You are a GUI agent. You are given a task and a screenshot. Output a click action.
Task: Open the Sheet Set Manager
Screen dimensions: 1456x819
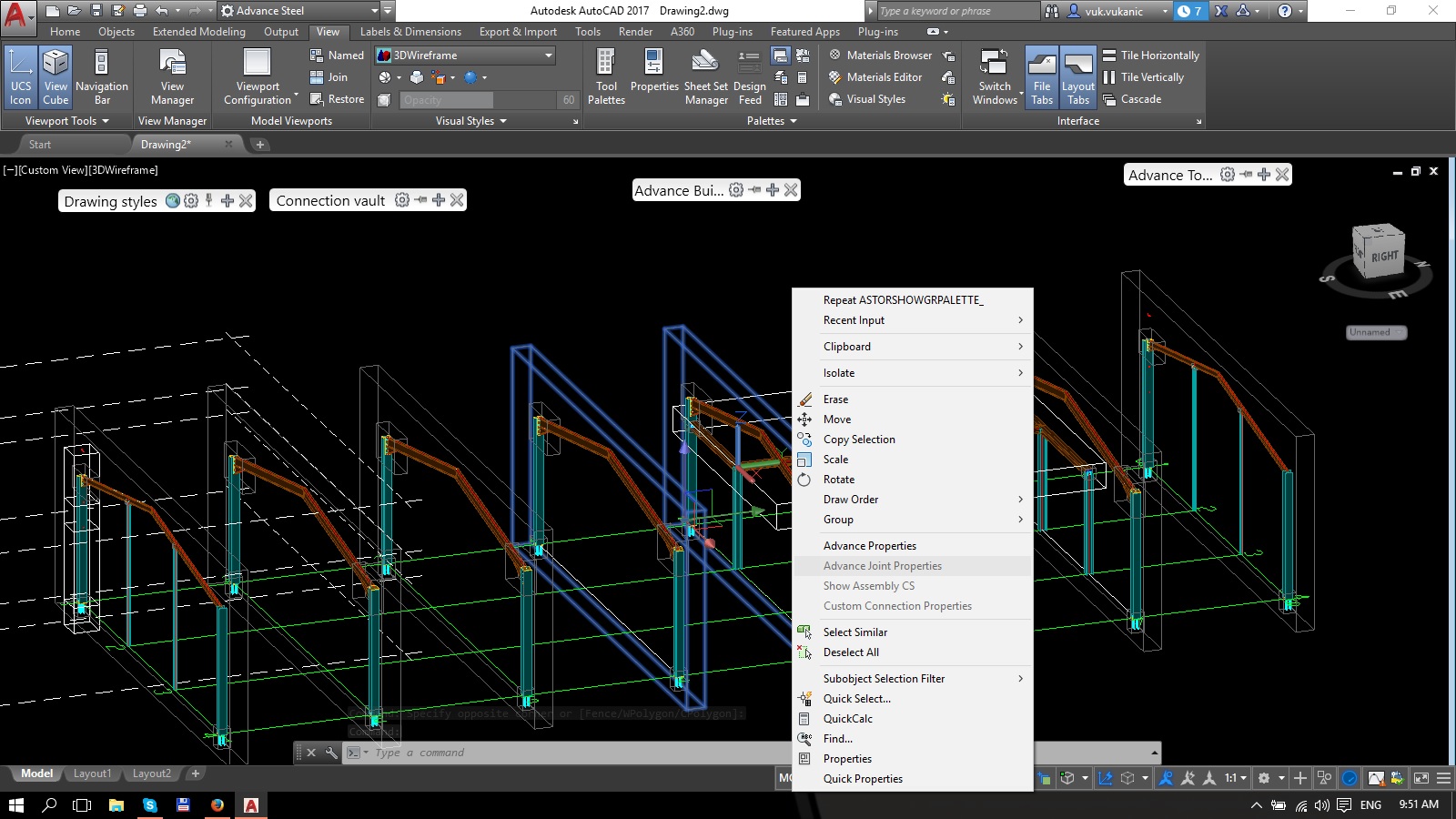pyautogui.click(x=705, y=76)
